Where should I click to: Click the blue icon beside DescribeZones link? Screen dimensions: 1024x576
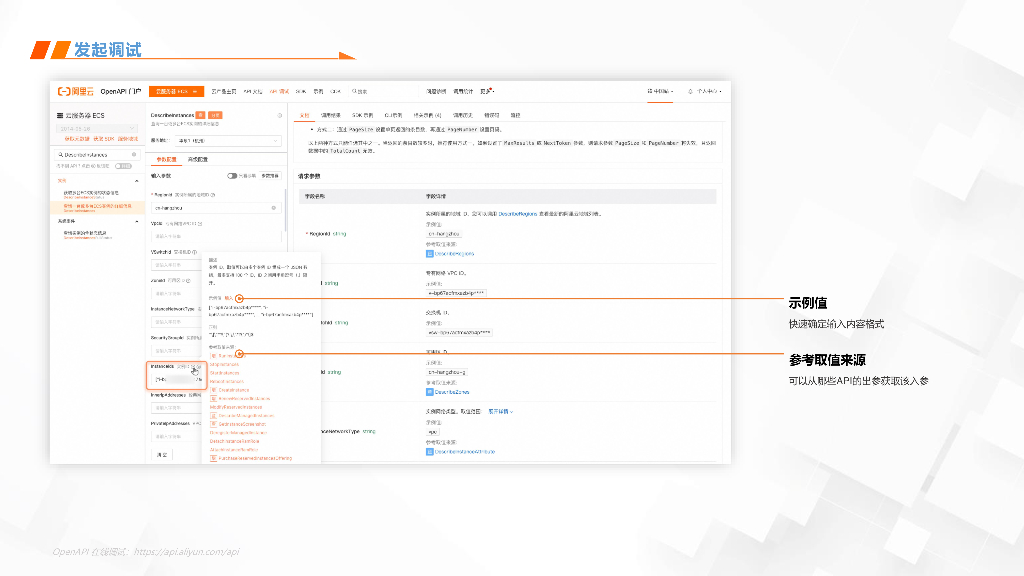tap(430, 392)
